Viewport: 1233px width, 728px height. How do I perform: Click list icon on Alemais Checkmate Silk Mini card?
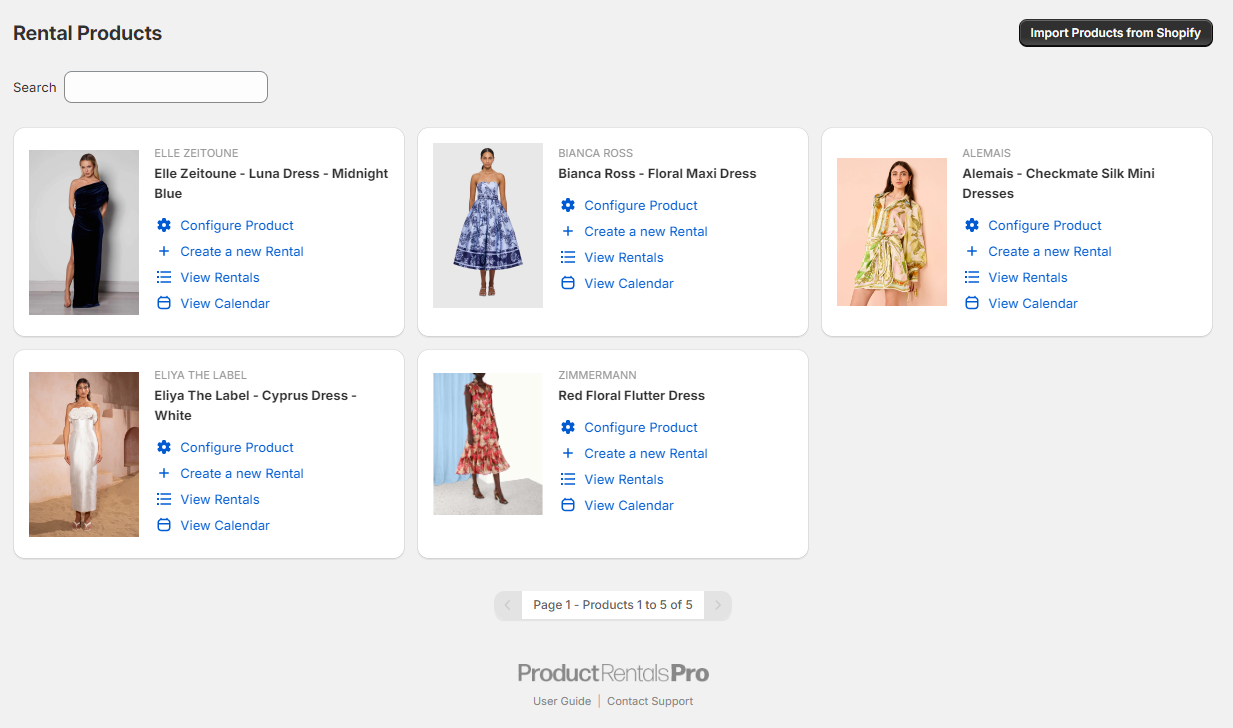click(x=972, y=278)
